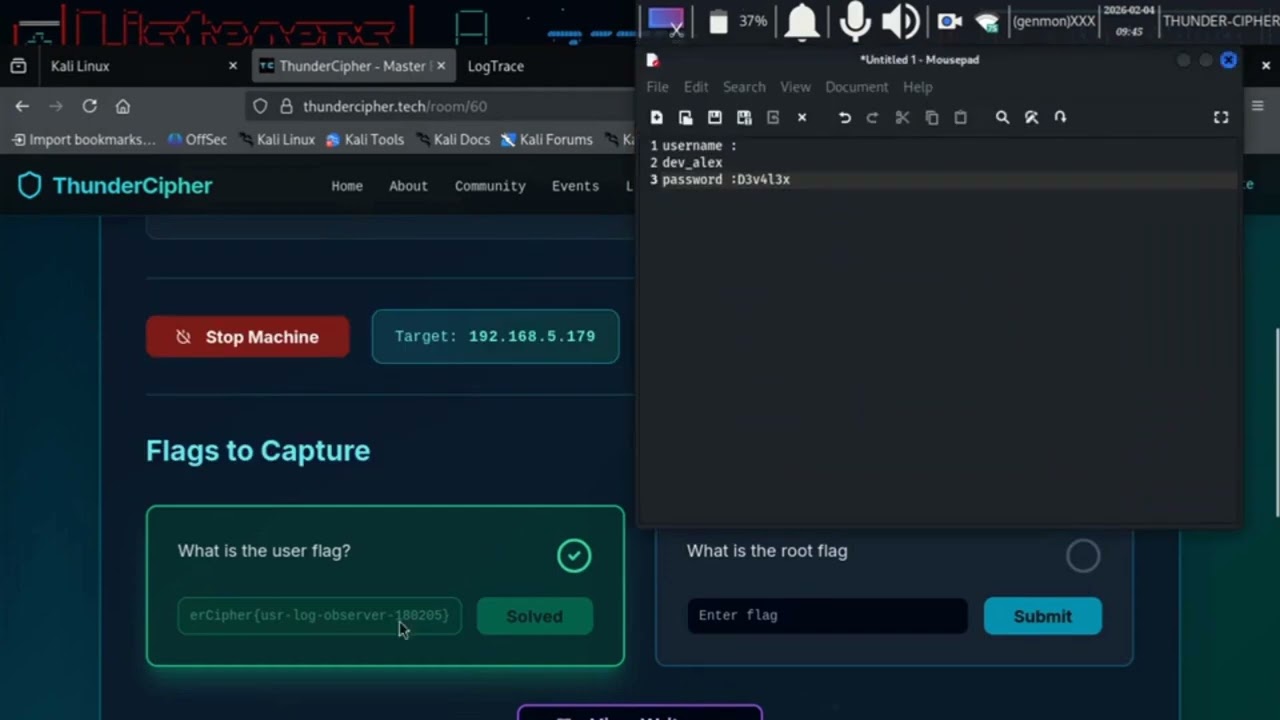
Task: Submit the root flag
Action: point(1043,616)
